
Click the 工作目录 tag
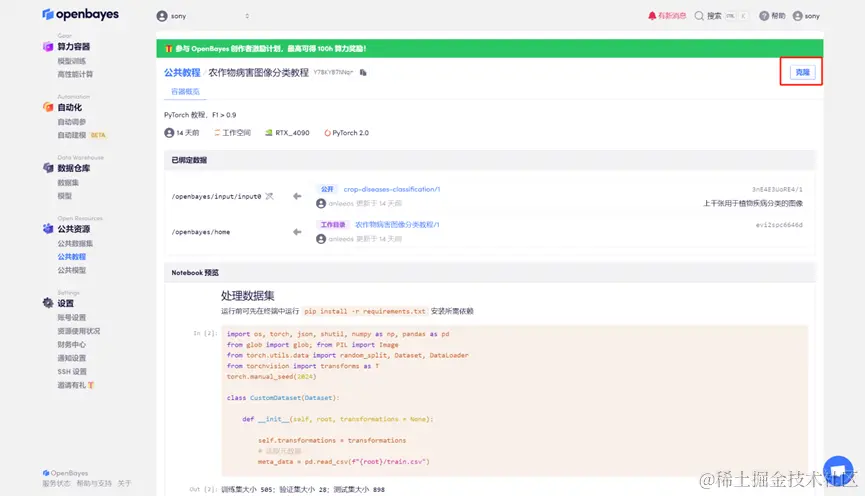tap(333, 225)
